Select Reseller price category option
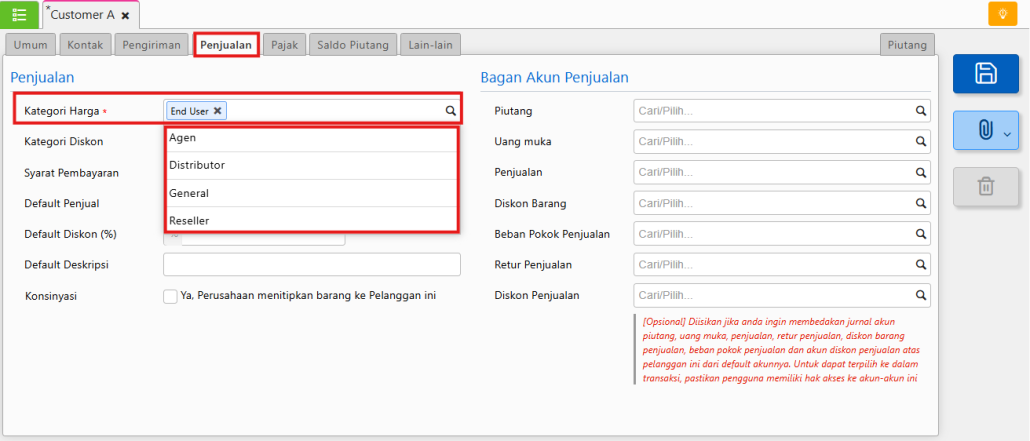 (311, 220)
